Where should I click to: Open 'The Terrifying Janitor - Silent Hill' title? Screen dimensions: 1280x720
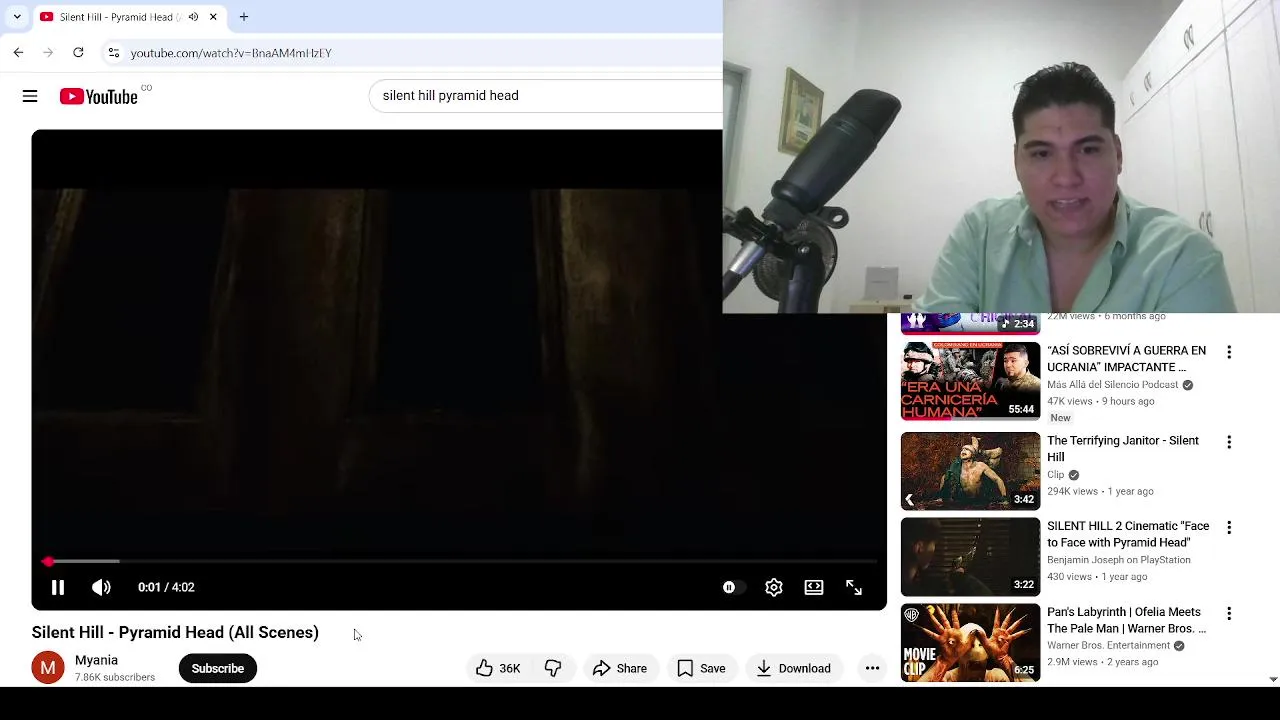tap(1123, 449)
